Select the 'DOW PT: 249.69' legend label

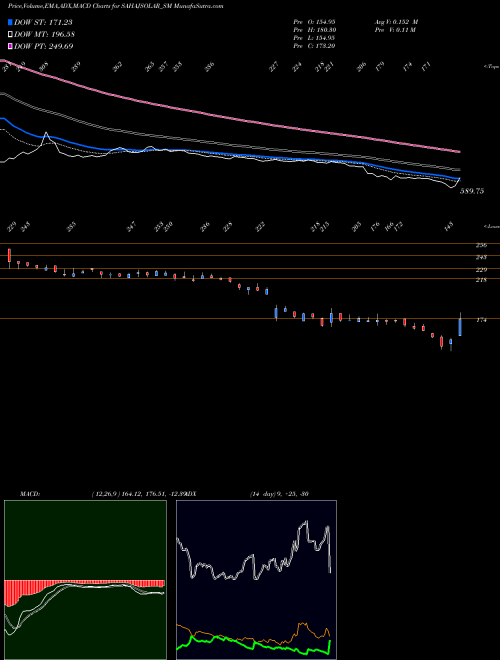coord(43,46)
